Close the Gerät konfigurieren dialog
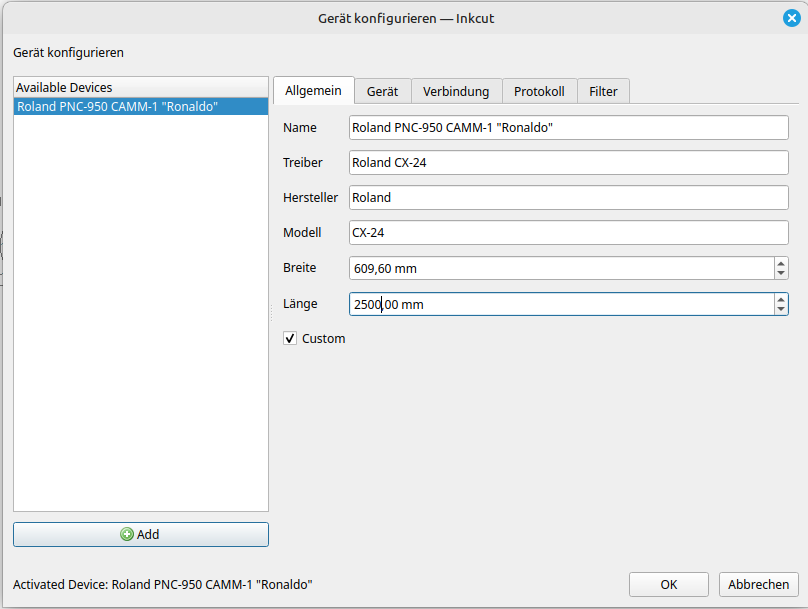808x609 pixels. pos(792,18)
